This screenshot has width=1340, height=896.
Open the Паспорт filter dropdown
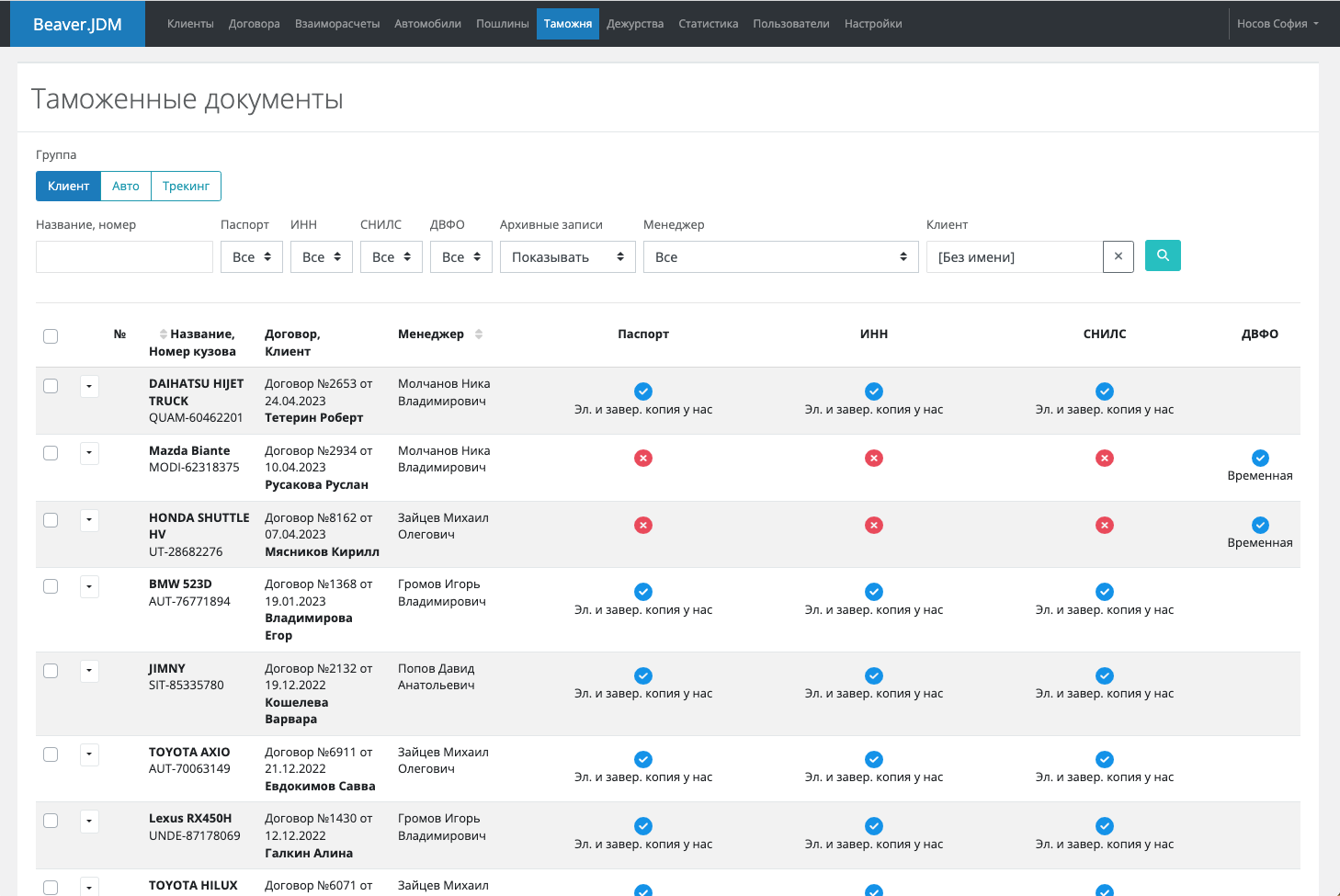point(251,257)
